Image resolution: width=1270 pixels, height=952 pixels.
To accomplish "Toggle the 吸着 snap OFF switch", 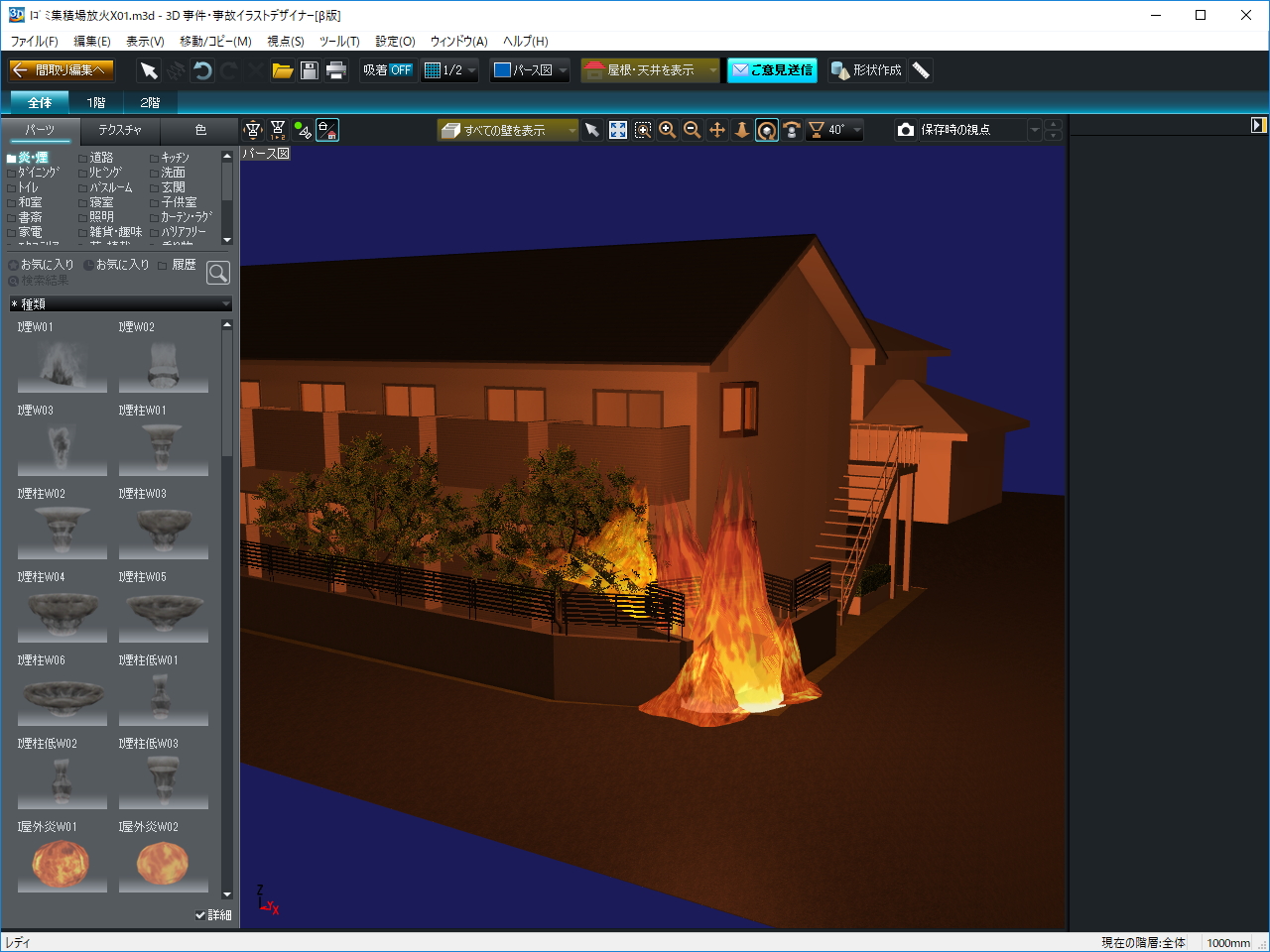I will pos(387,70).
